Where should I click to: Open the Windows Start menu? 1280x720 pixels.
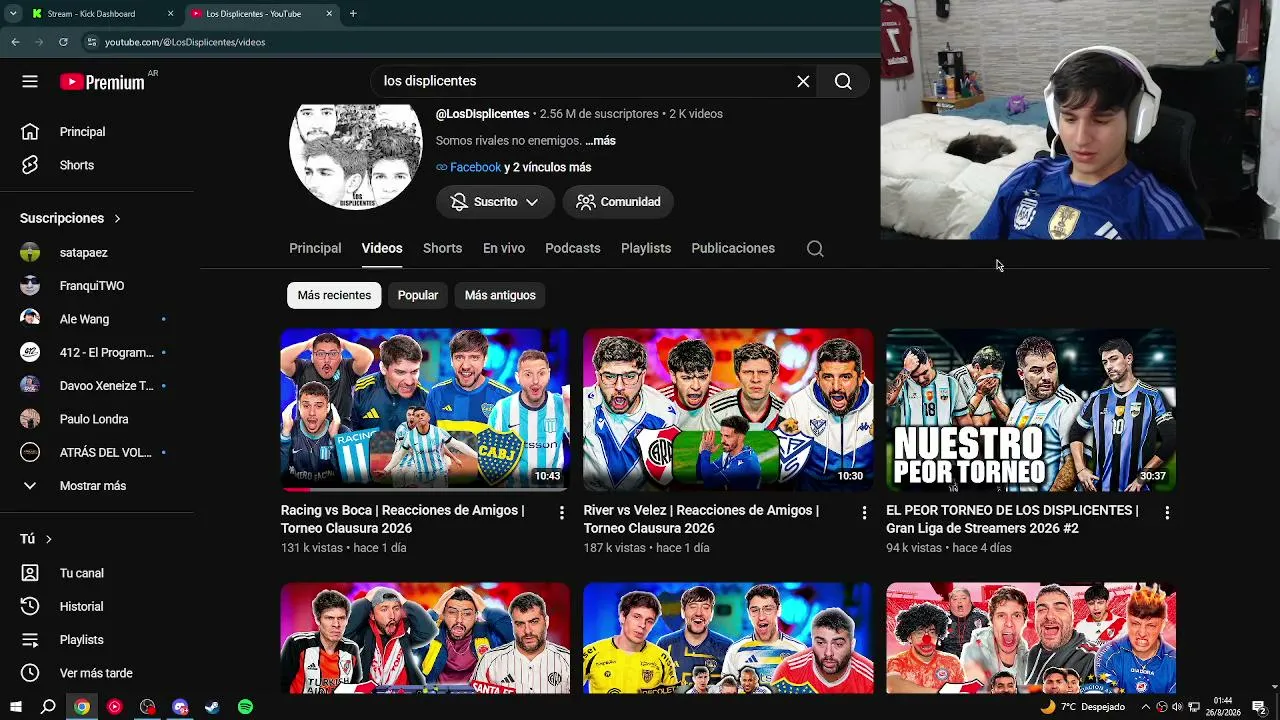point(15,707)
